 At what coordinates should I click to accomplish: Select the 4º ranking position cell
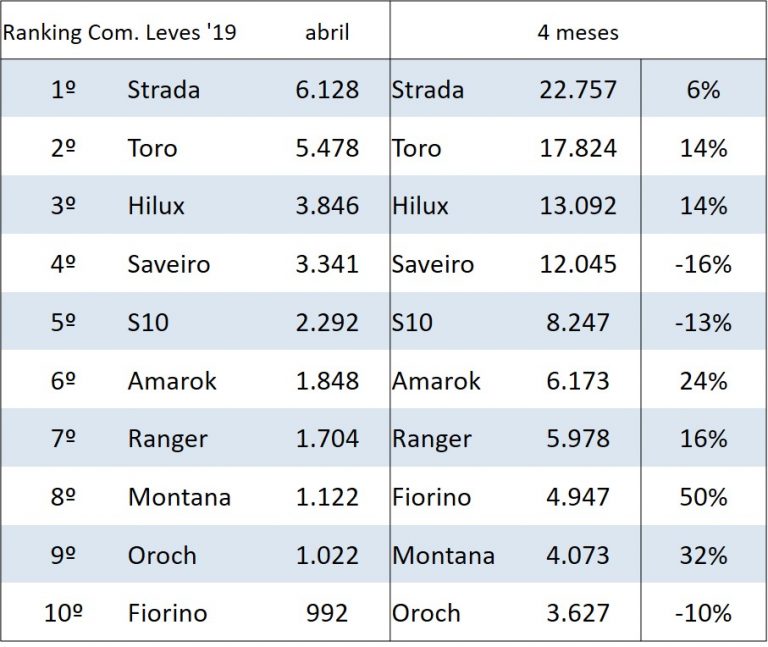[x=64, y=264]
